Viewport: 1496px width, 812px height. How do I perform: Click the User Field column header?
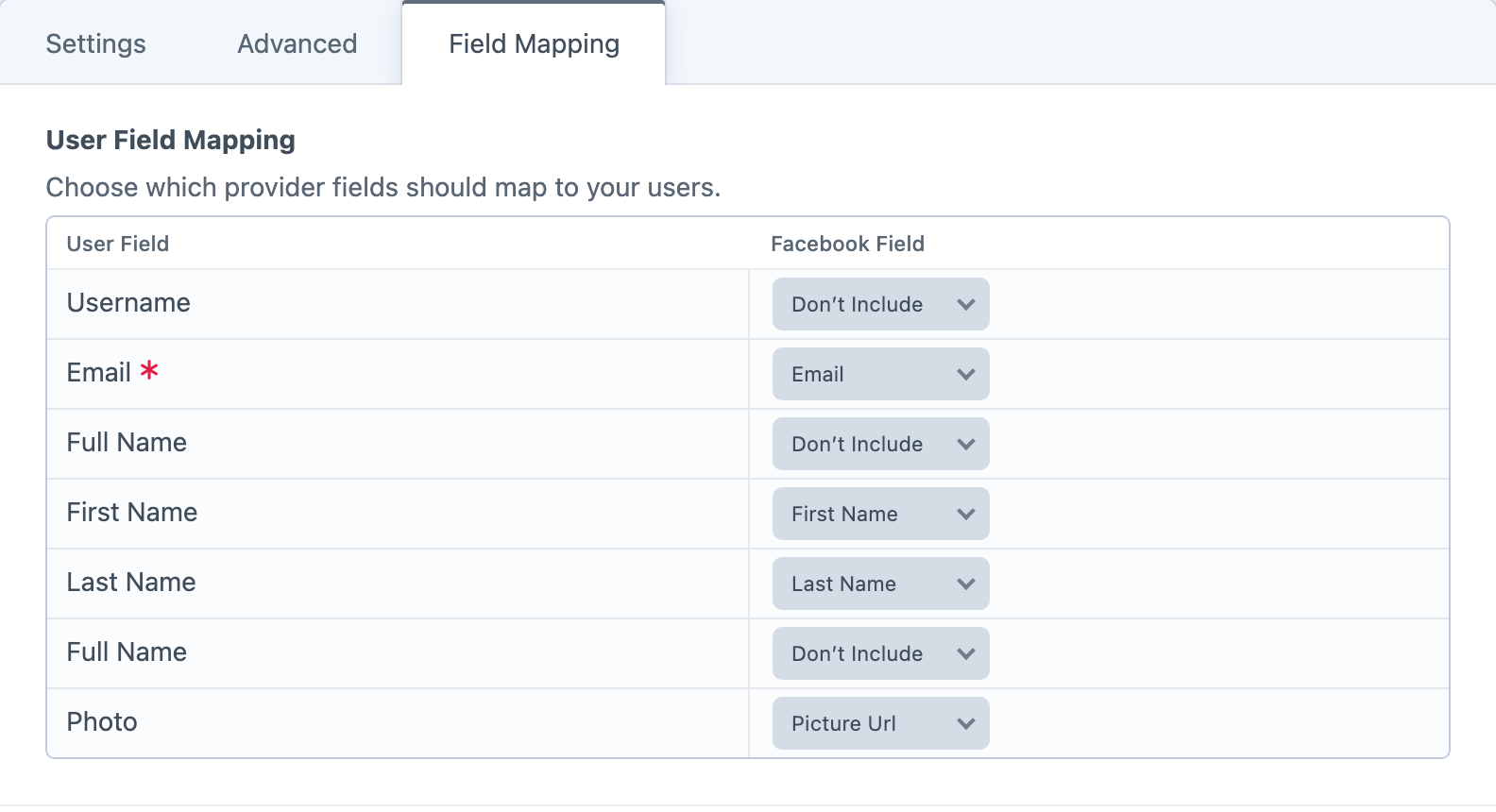tap(118, 244)
